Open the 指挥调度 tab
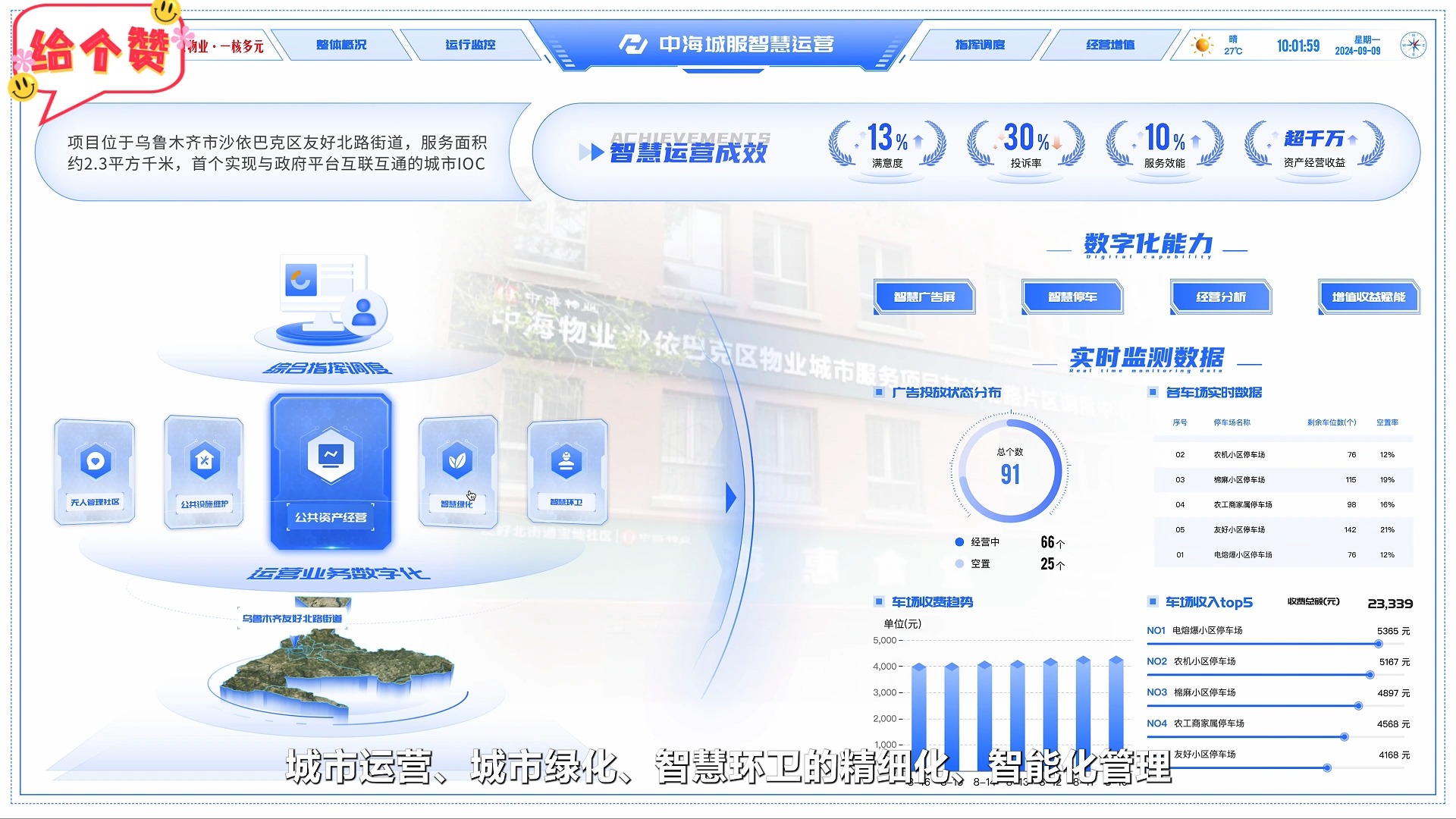Screen dimensions: 1456x819 tap(980, 45)
